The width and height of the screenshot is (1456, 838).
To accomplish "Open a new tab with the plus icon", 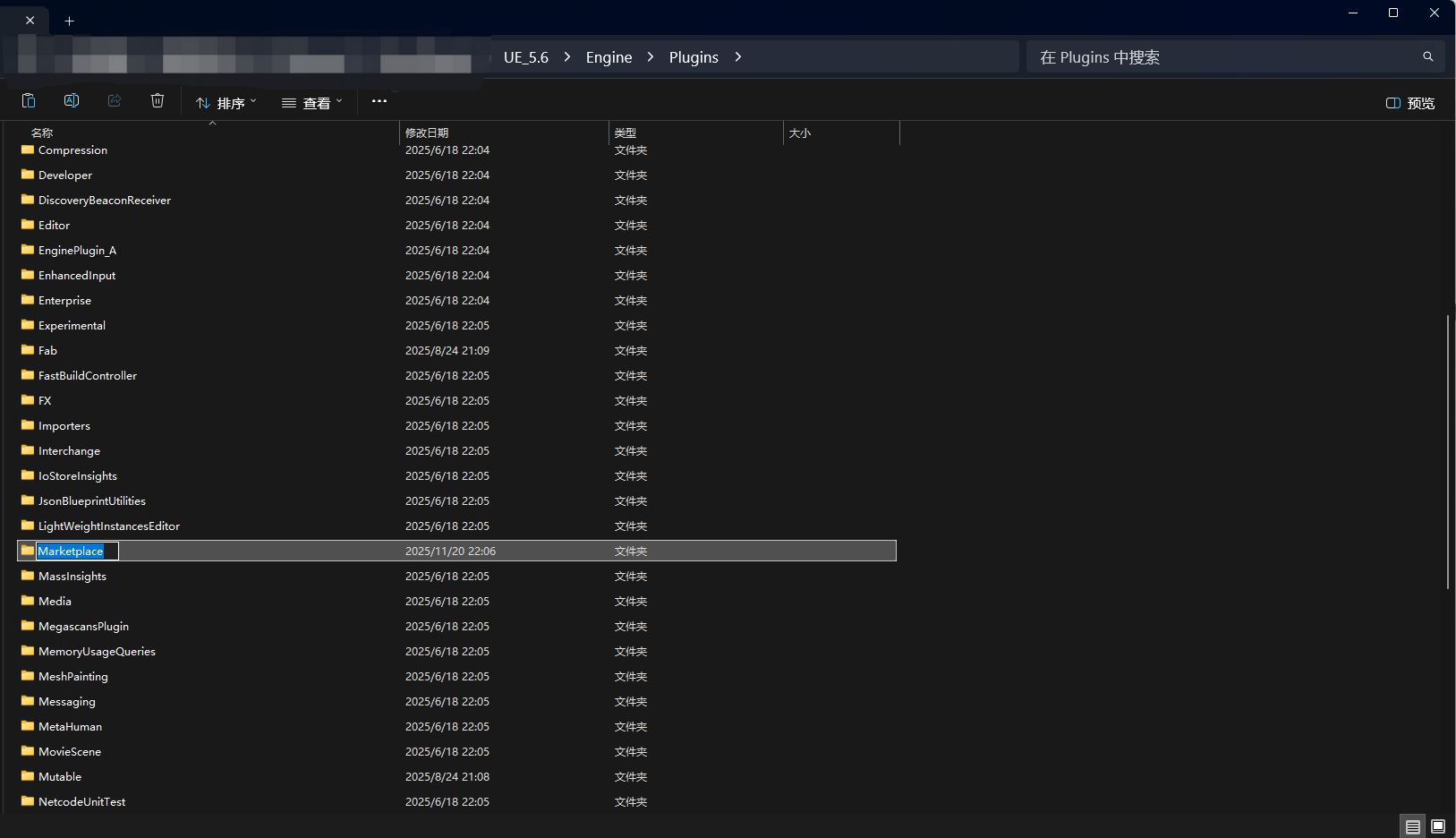I will [69, 21].
